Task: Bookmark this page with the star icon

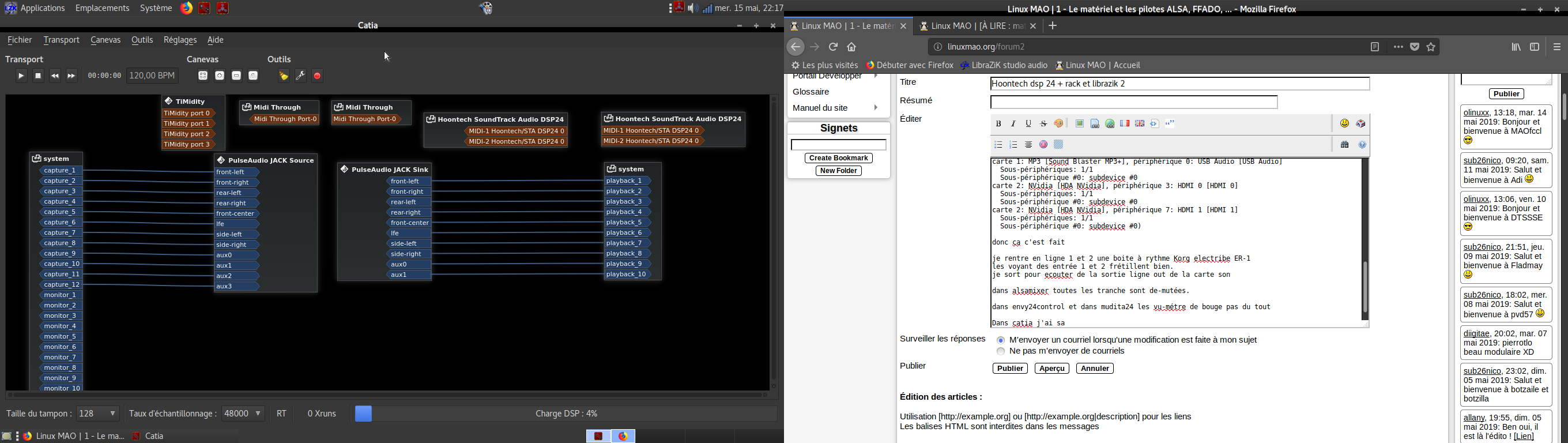Action: 1431,47
